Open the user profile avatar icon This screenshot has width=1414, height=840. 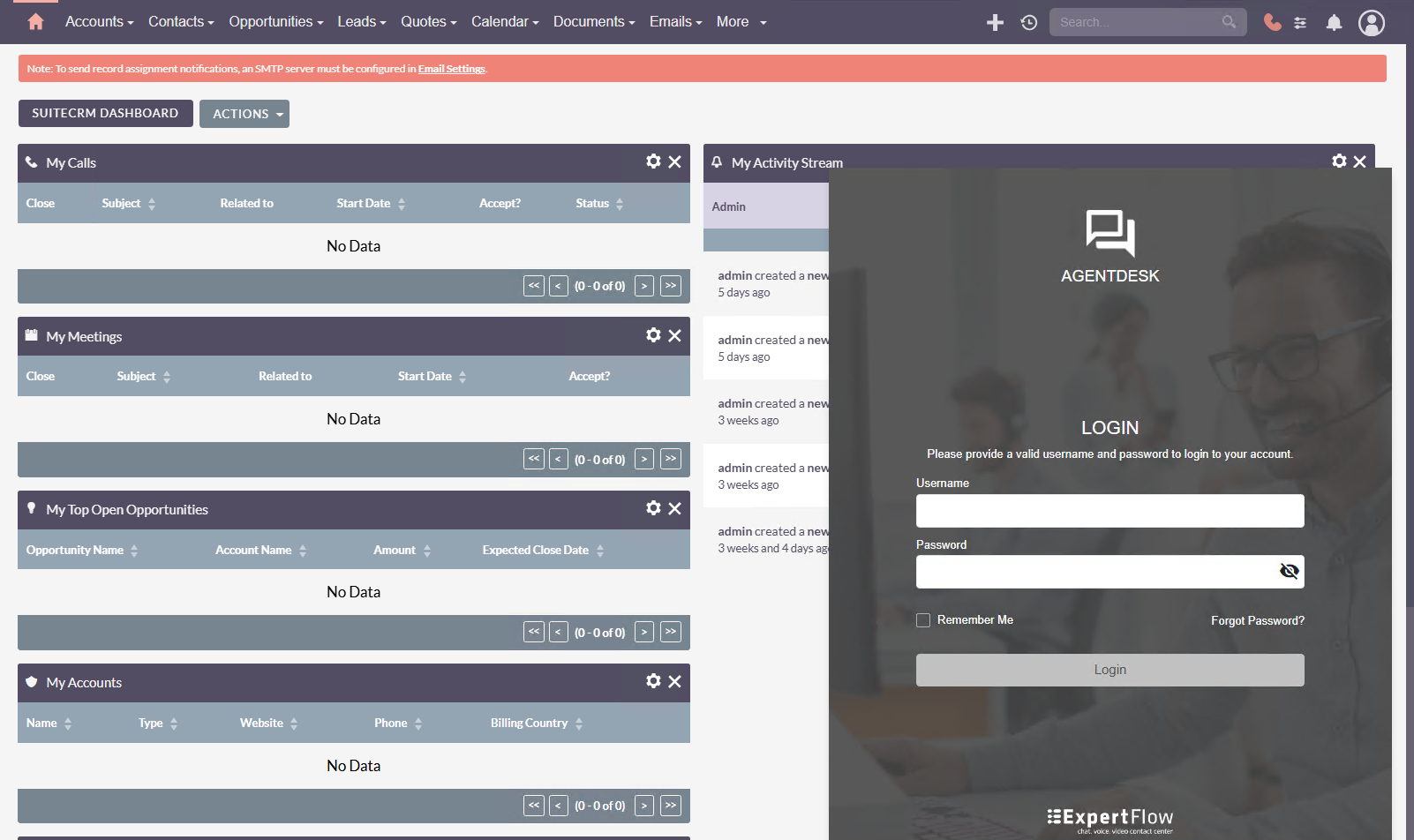tap(1371, 23)
